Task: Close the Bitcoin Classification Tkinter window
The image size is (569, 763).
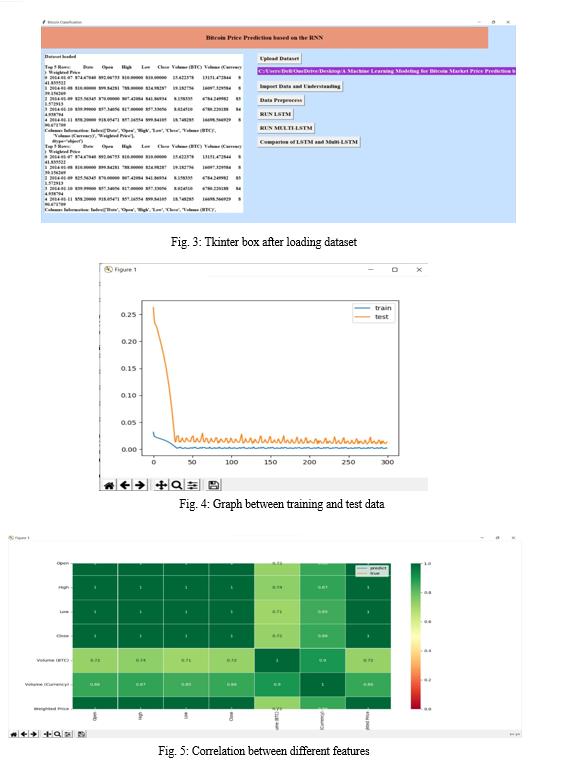Action: coord(508,22)
